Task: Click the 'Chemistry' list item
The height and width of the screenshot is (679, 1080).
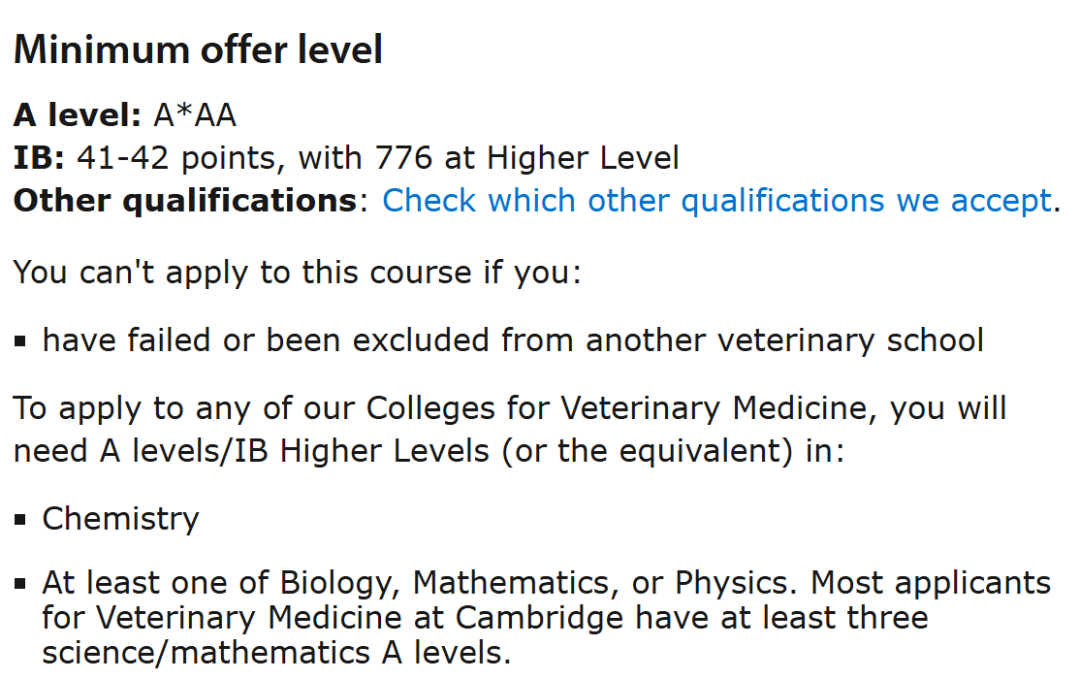Action: click(120, 519)
